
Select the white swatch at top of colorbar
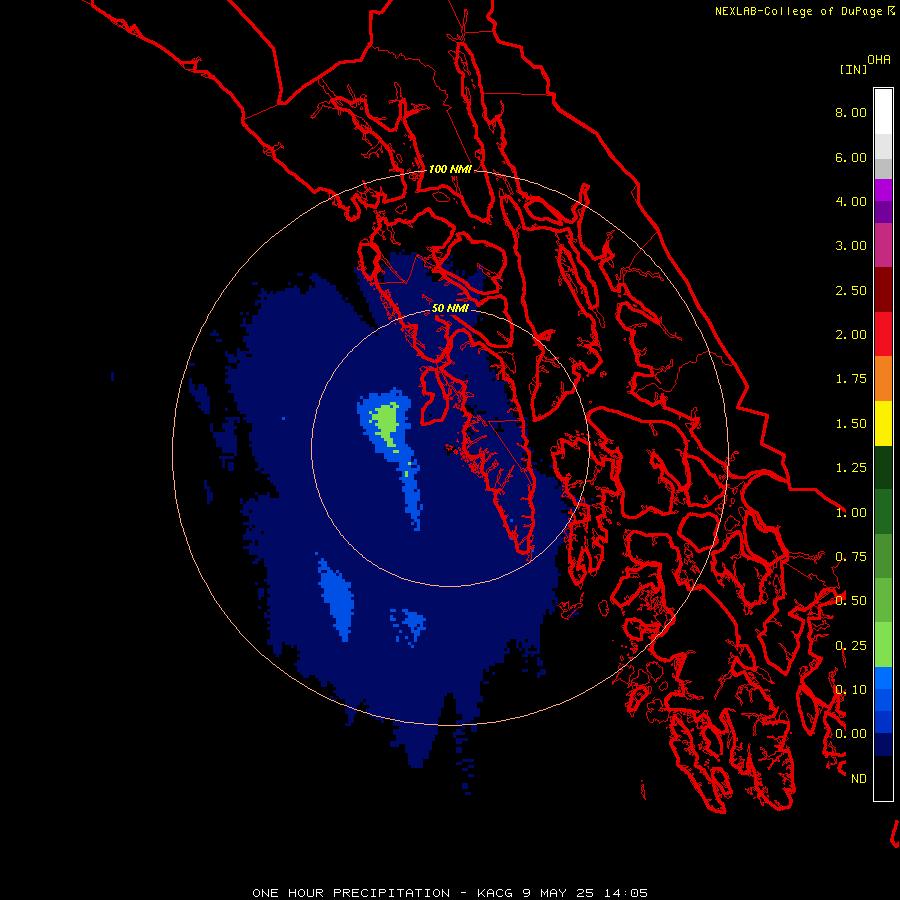click(883, 112)
